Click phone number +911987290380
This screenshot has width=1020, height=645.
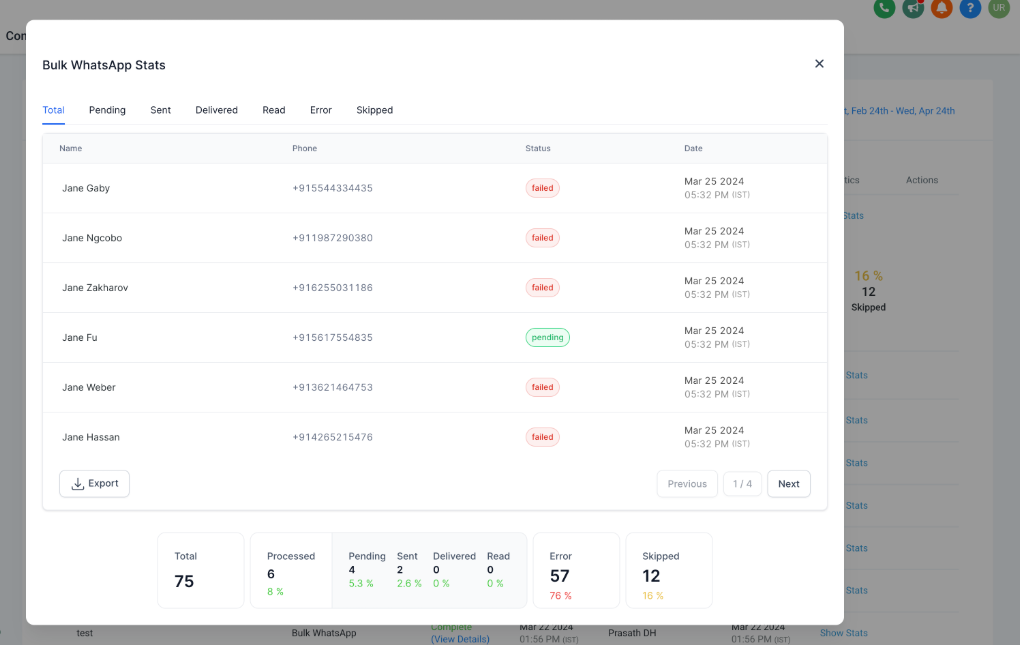pos(332,238)
